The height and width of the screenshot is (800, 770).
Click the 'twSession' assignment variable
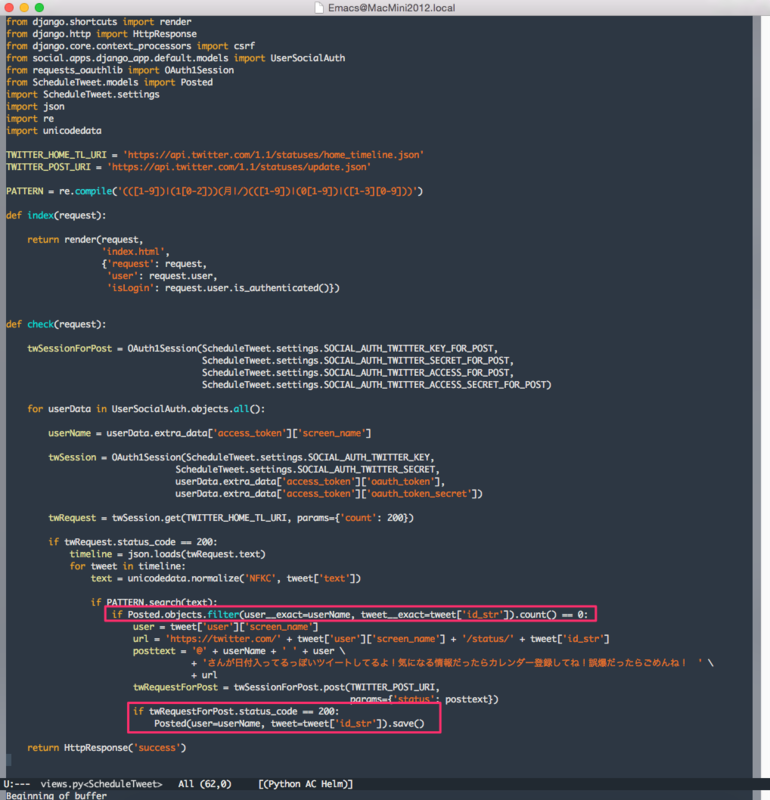pyautogui.click(x=72, y=458)
